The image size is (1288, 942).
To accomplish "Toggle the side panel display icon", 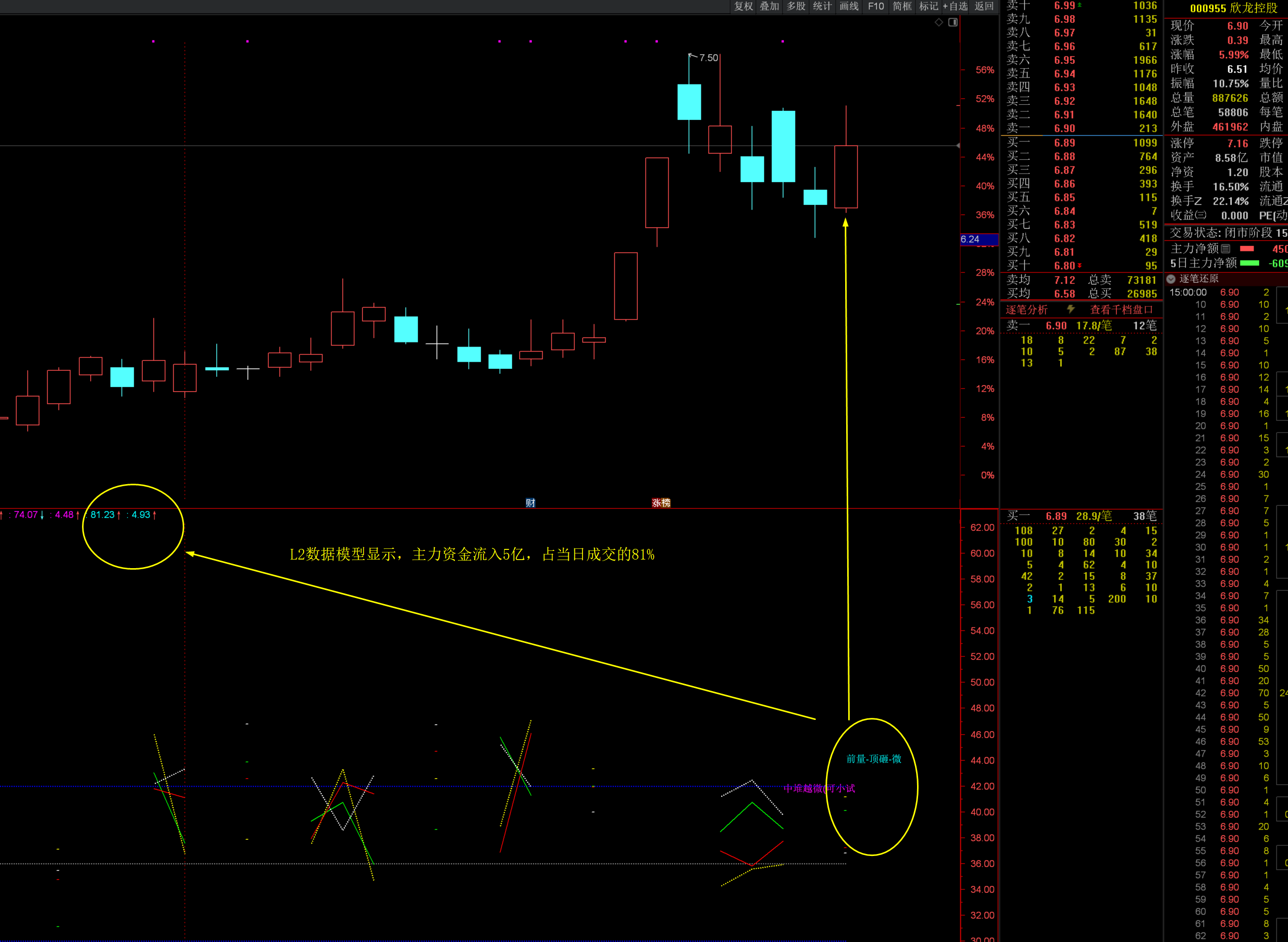I will (952, 22).
